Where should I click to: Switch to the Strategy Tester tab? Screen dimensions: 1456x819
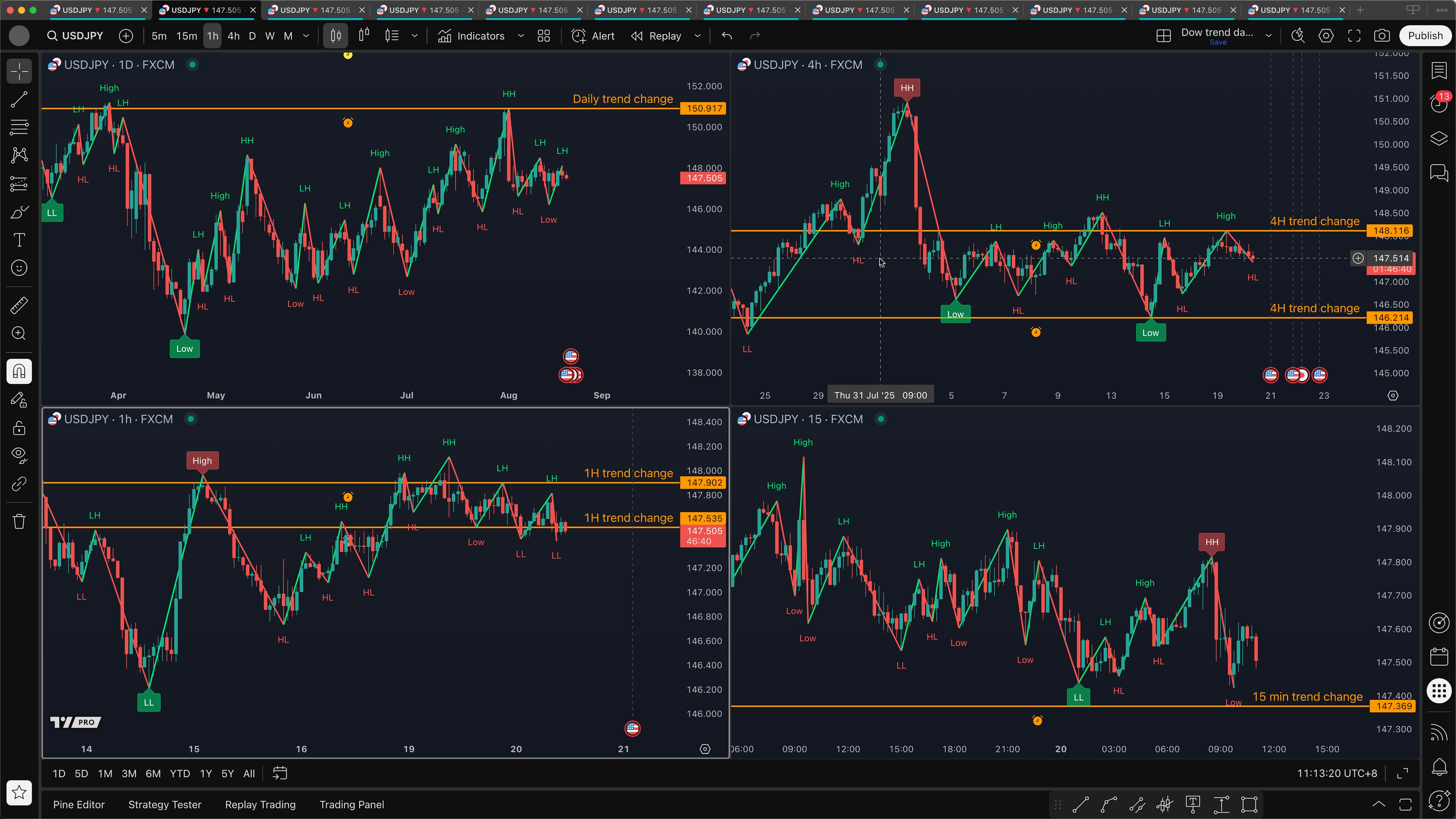[165, 804]
